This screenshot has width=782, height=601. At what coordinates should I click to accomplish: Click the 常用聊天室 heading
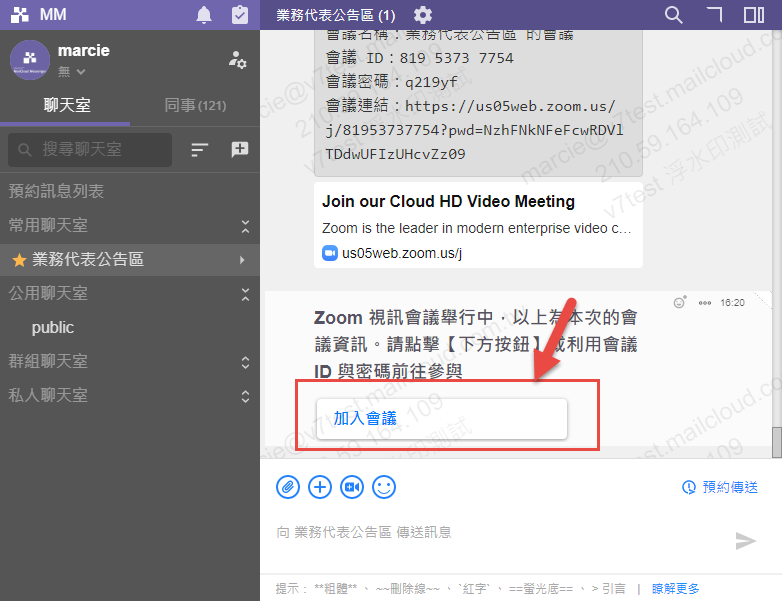point(48,225)
